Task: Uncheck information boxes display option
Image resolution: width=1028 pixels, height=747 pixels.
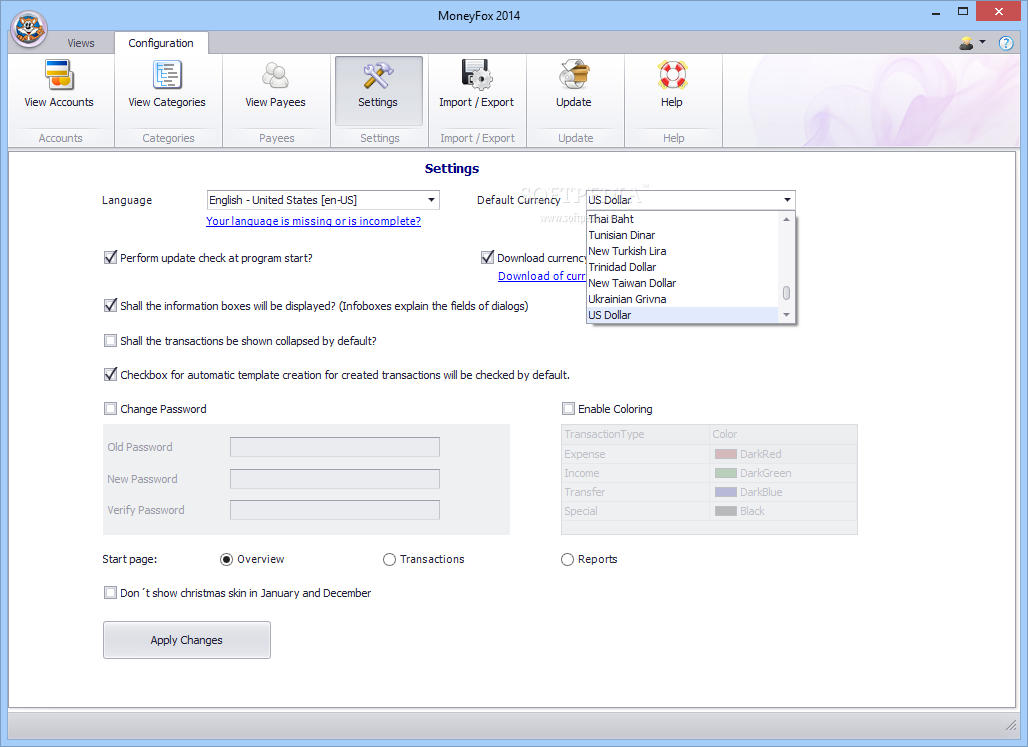Action: (111, 306)
